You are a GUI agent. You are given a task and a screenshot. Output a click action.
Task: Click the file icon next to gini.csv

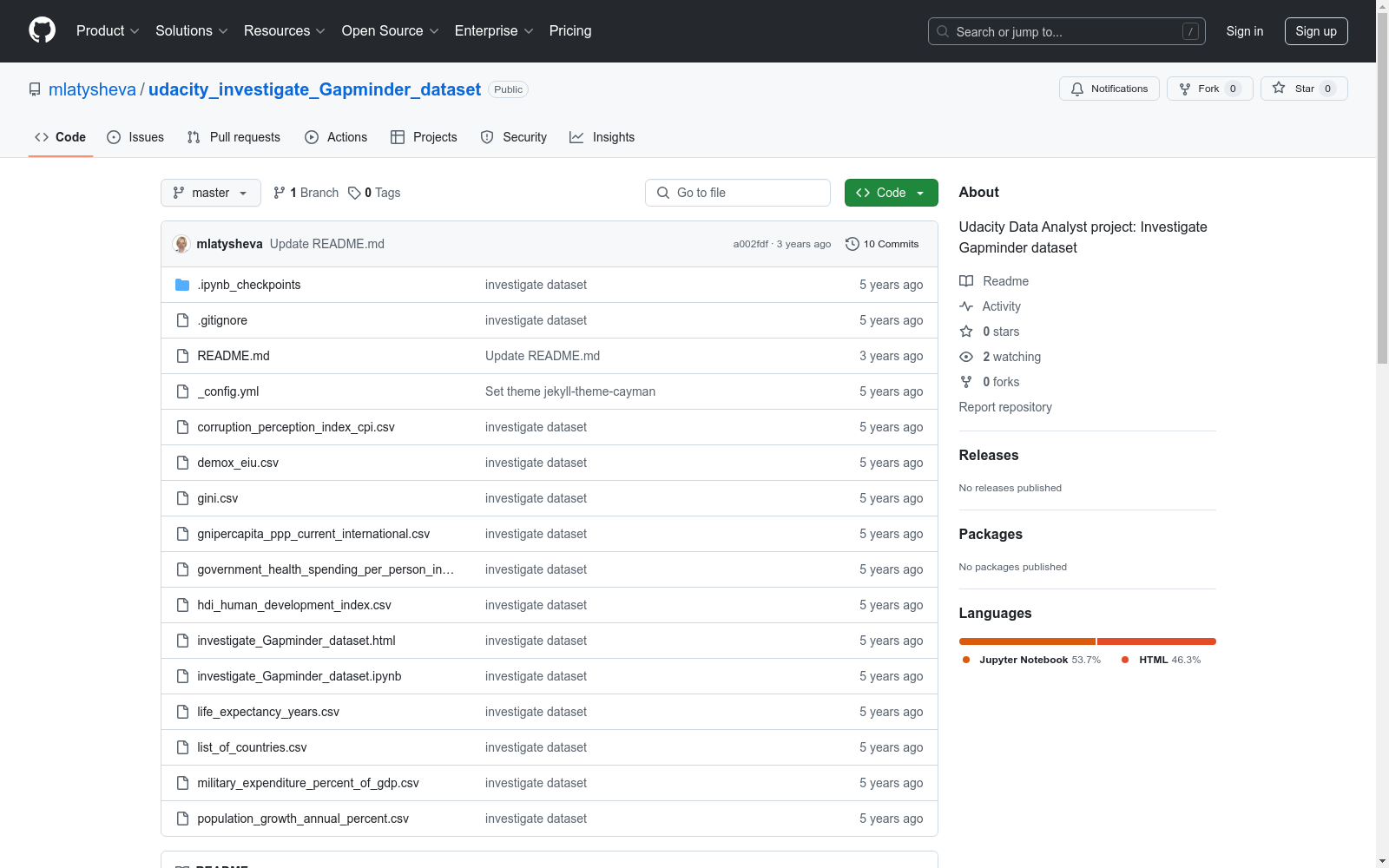[x=182, y=498]
